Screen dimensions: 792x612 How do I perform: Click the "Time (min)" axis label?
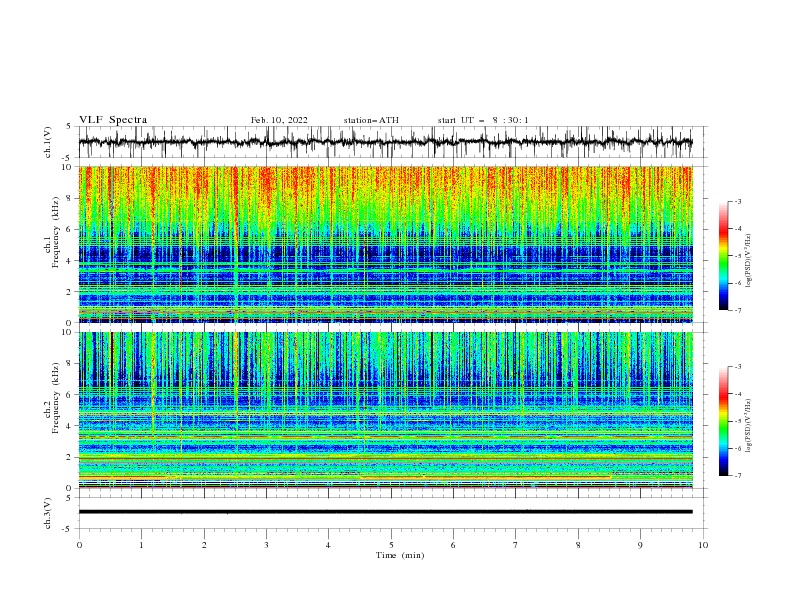[x=400, y=555]
